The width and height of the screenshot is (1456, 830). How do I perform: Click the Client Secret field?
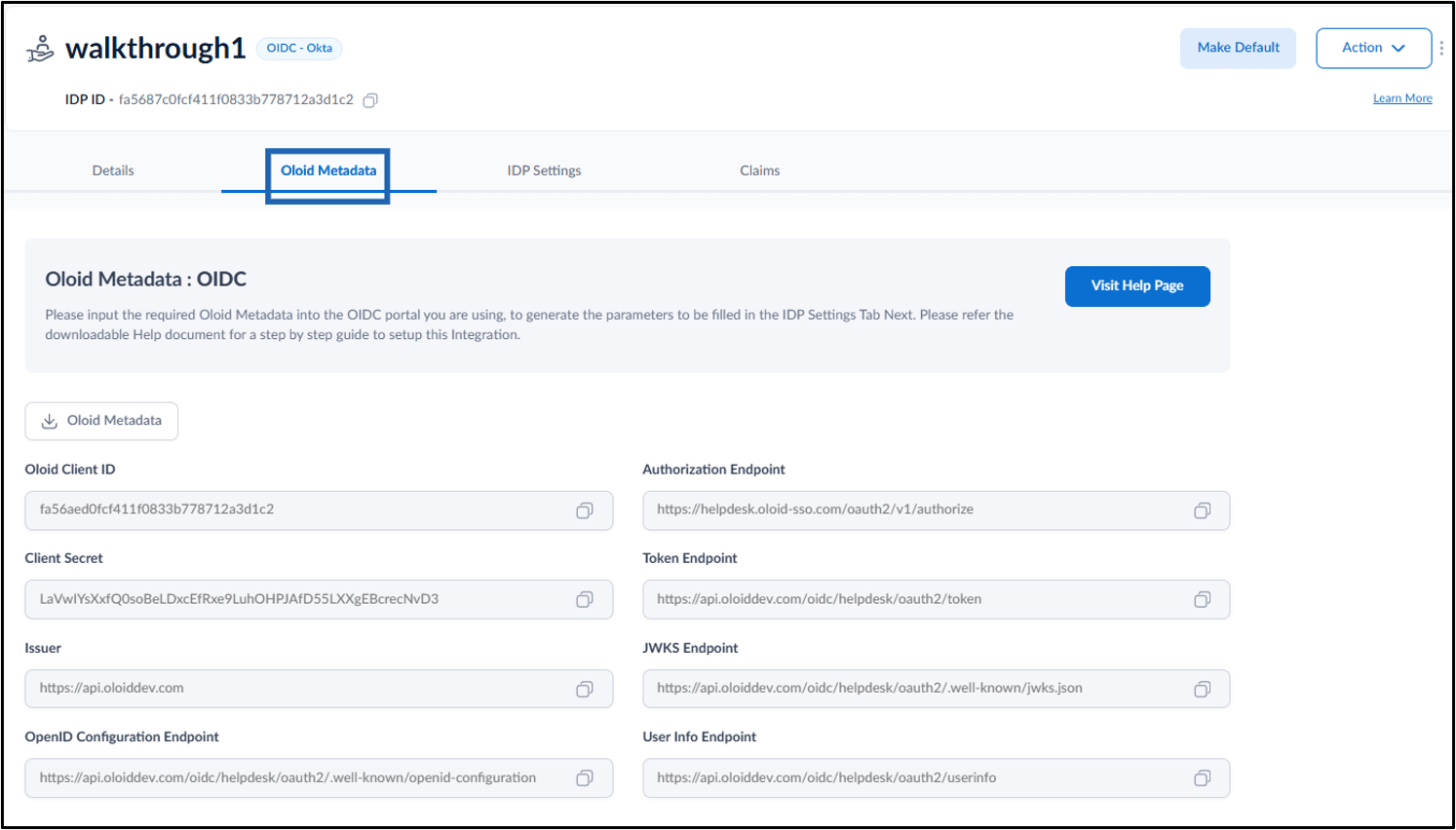pos(319,599)
